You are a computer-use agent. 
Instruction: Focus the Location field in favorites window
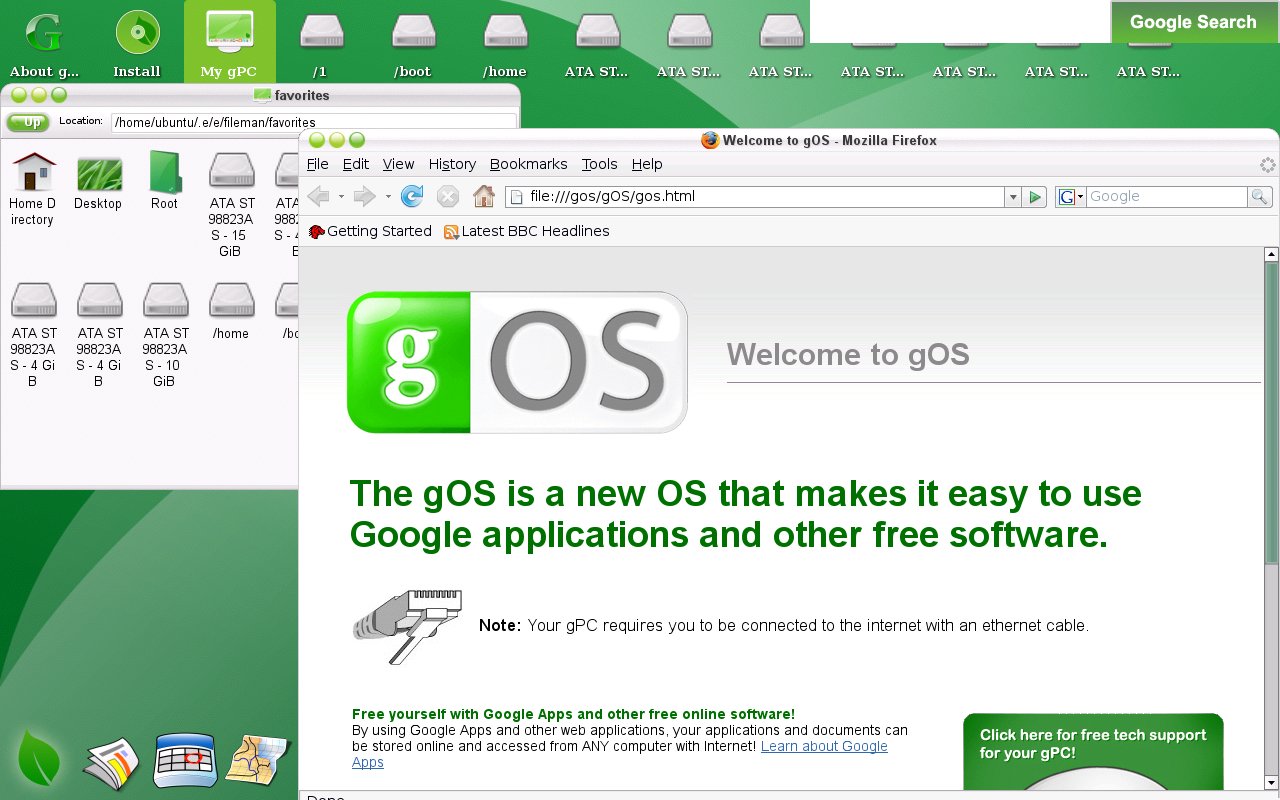coord(314,122)
